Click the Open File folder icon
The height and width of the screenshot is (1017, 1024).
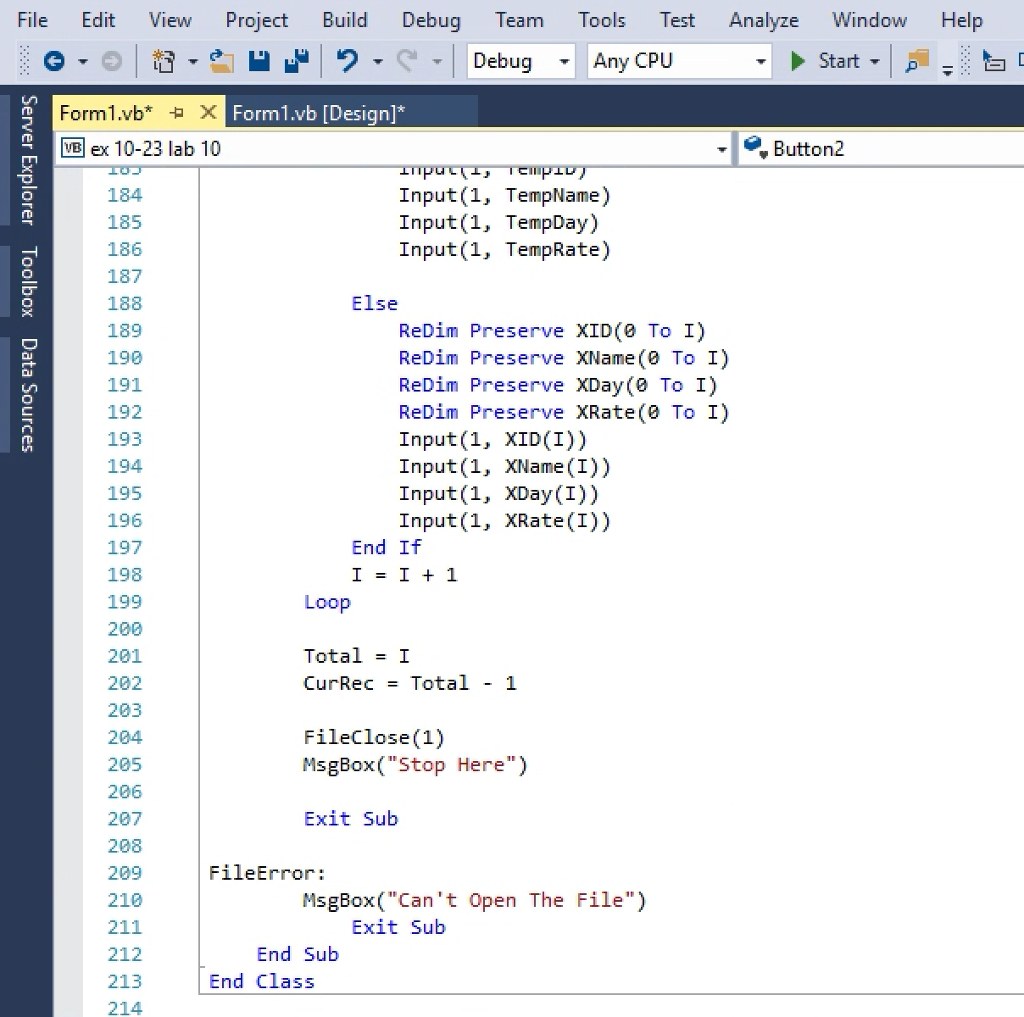(221, 62)
